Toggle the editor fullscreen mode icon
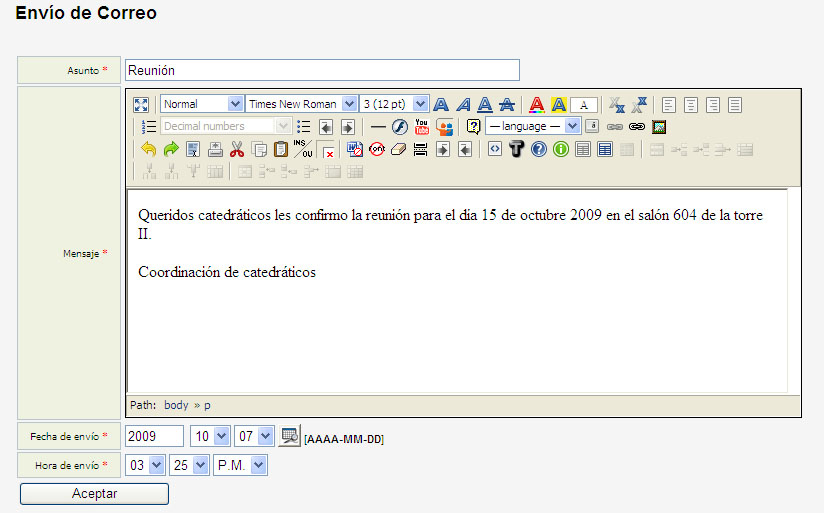 click(141, 105)
